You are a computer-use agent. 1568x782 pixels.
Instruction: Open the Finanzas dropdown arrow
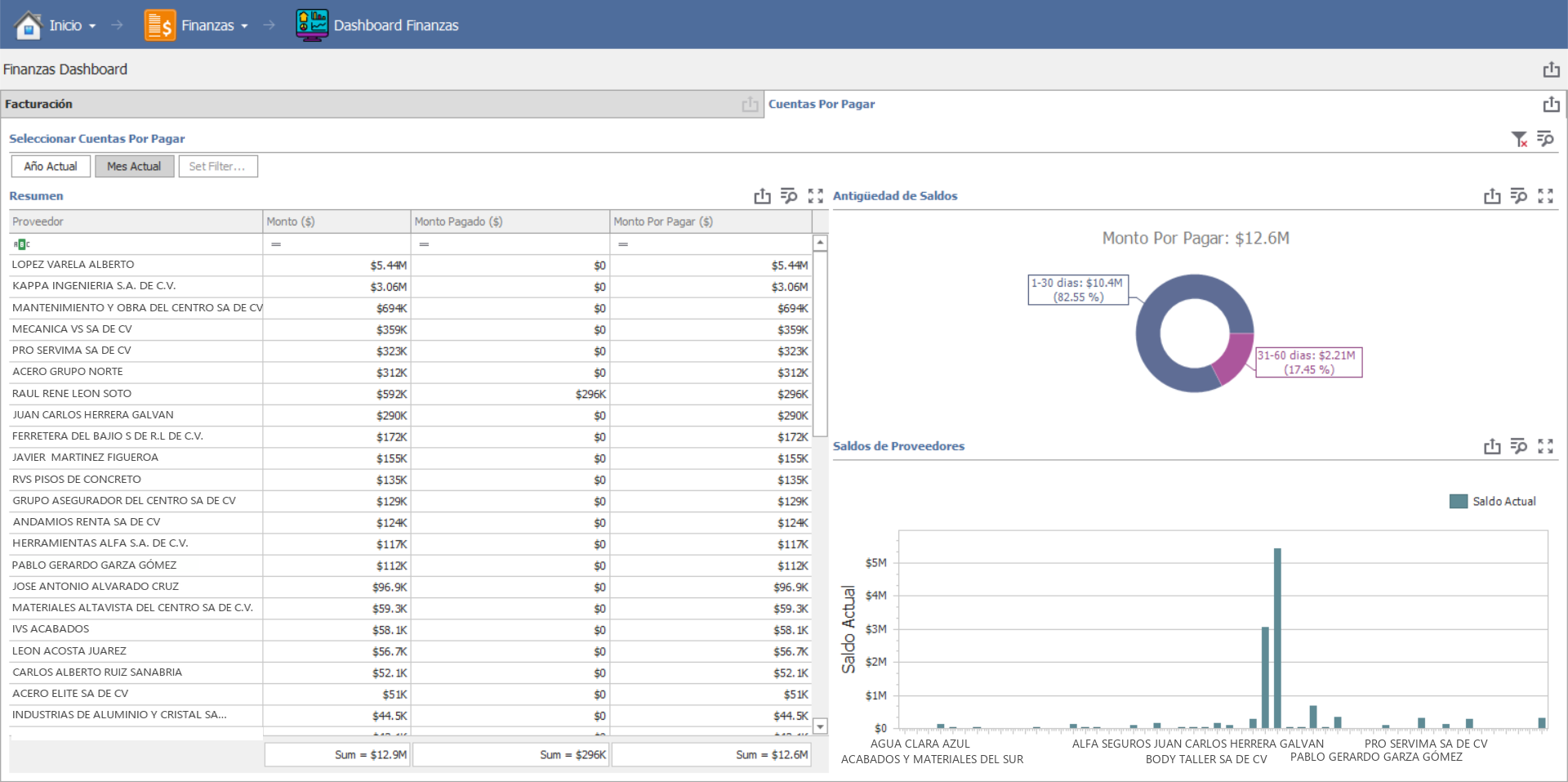click(x=244, y=26)
